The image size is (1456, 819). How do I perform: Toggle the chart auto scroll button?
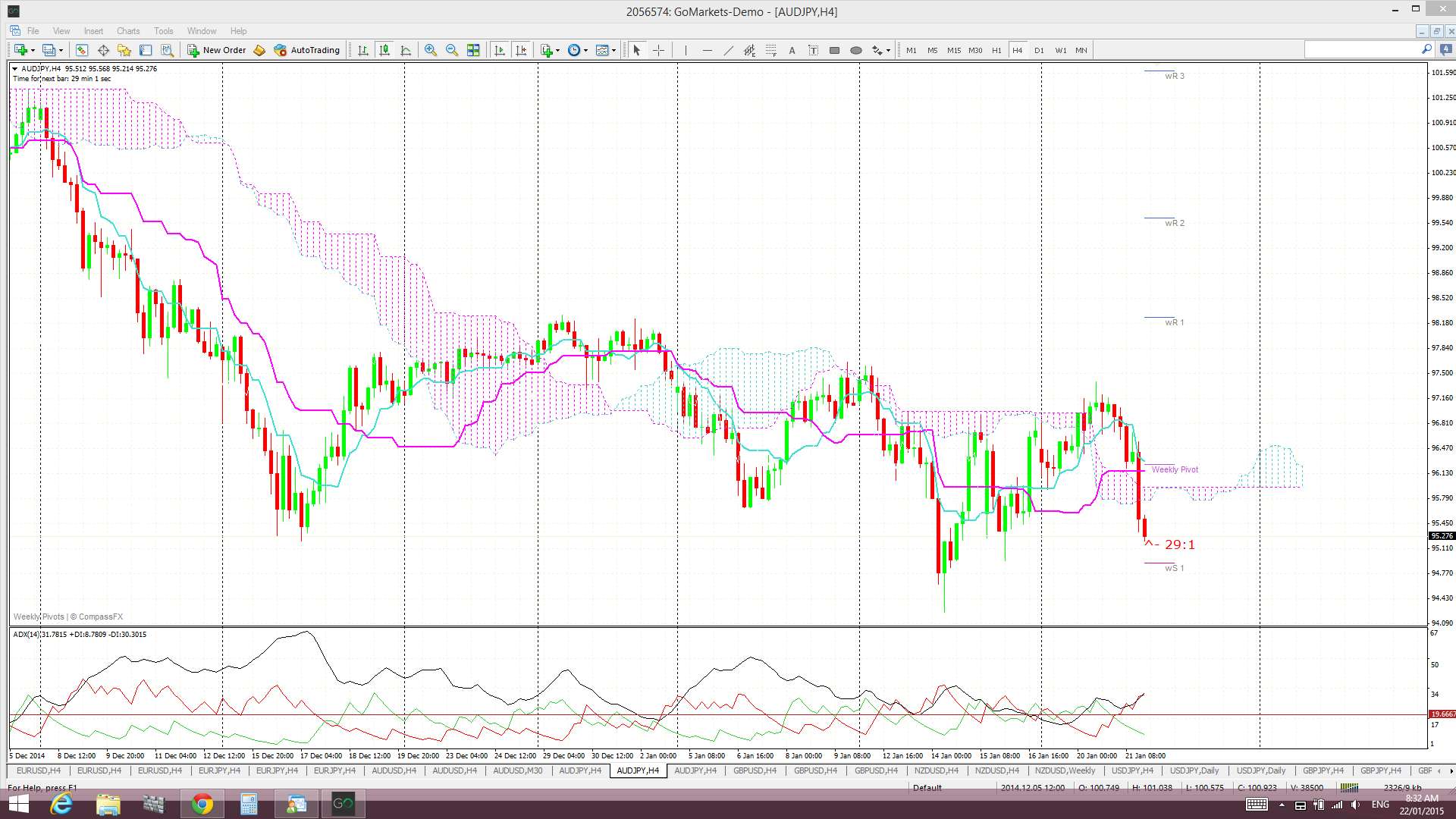pyautogui.click(x=500, y=50)
